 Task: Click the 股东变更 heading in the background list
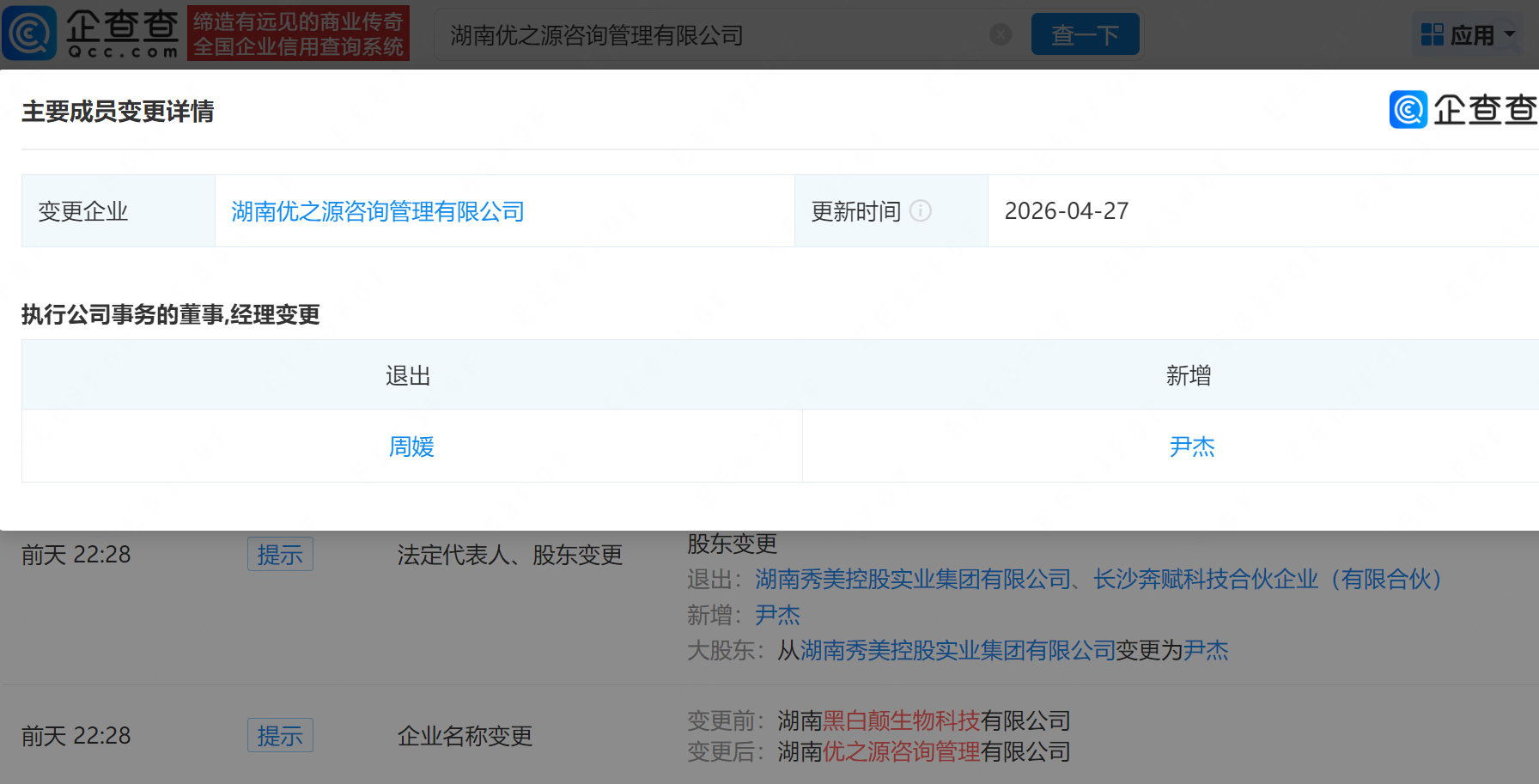click(x=733, y=544)
